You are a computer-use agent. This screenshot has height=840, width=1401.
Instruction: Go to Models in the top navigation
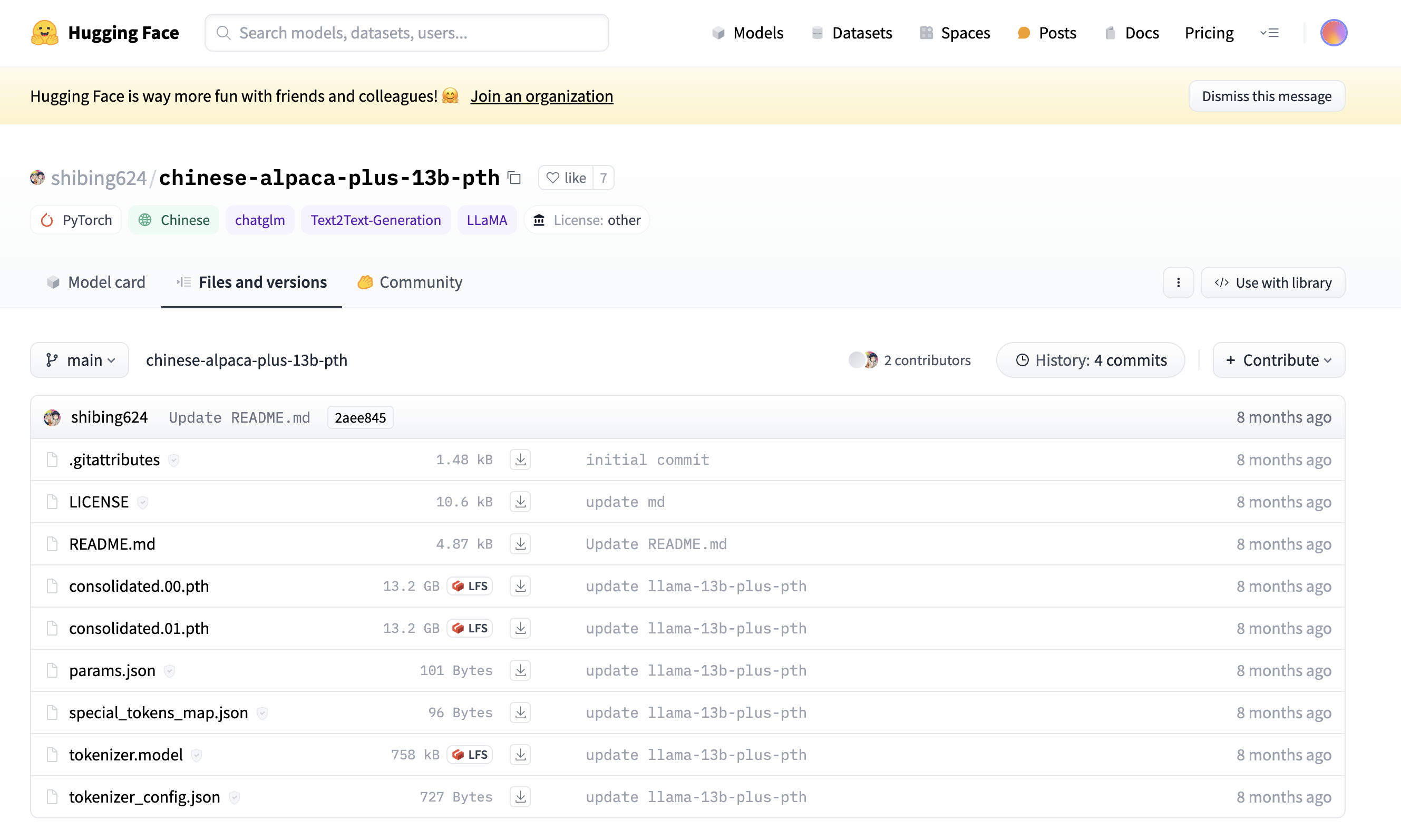(x=748, y=33)
